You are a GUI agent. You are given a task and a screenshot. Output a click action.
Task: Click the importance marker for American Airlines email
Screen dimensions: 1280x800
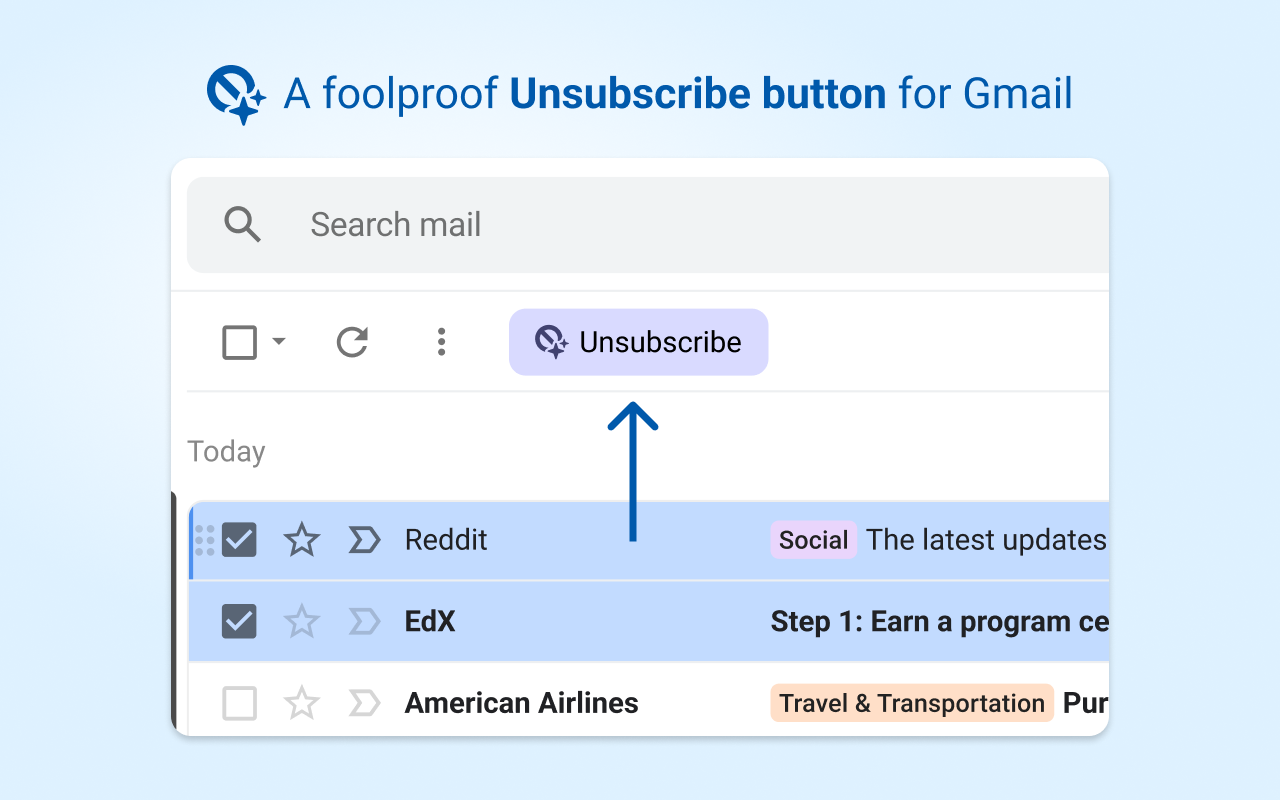click(364, 703)
